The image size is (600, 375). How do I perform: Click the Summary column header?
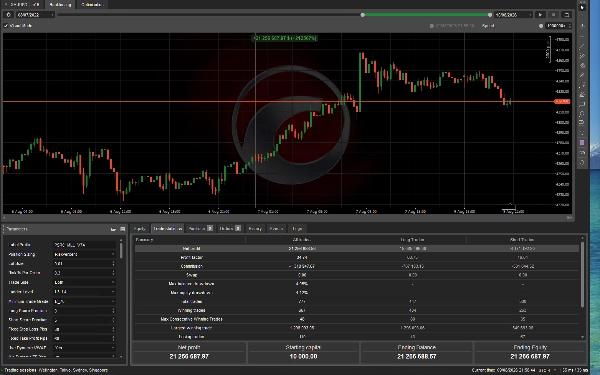(144, 240)
